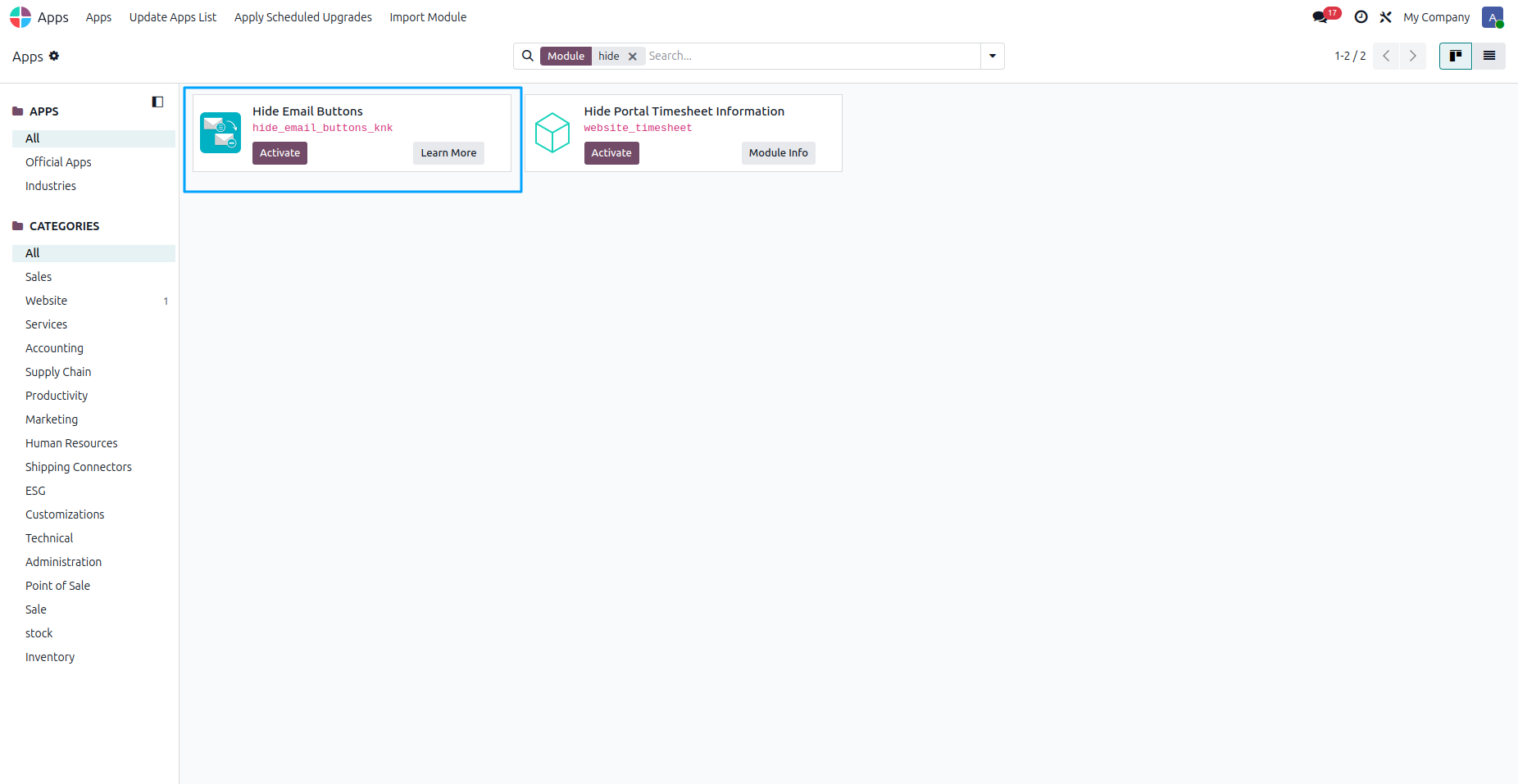Click the Apps breadcrumb title
This screenshot has height=784, width=1518.
[x=28, y=57]
